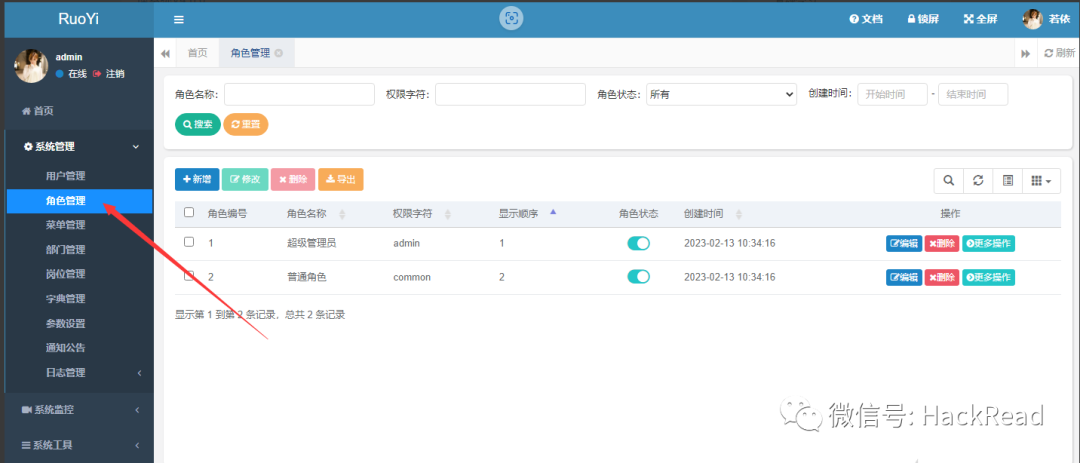Click the 搜索 search button
The image size is (1080, 463).
tap(198, 124)
